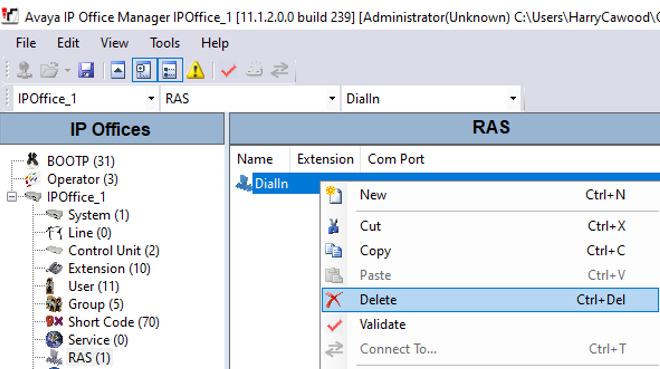The width and height of the screenshot is (660, 369).
Task: Select Group (5) in the tree
Action: 96,304
